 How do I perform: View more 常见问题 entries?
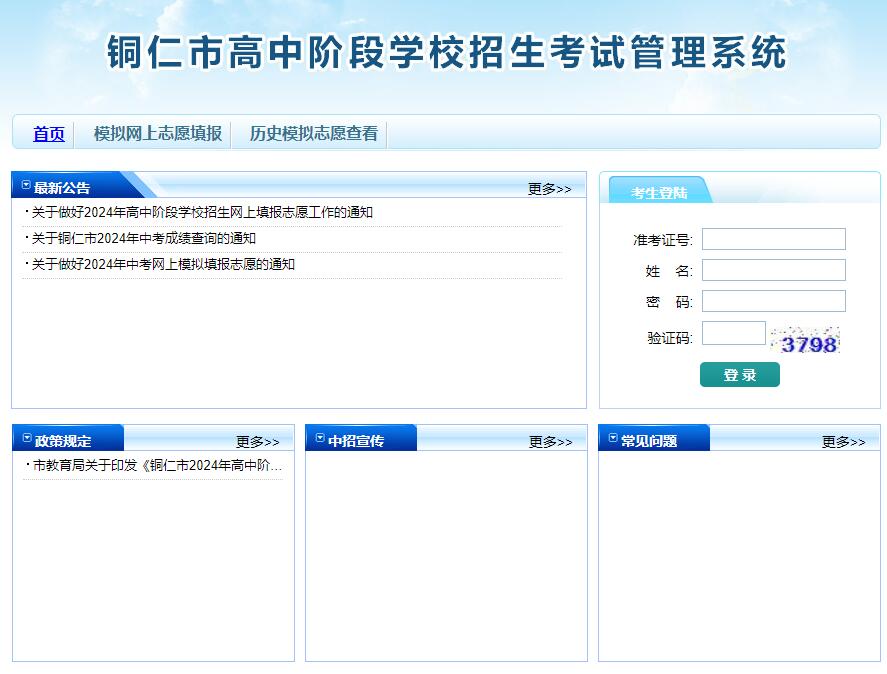click(843, 442)
